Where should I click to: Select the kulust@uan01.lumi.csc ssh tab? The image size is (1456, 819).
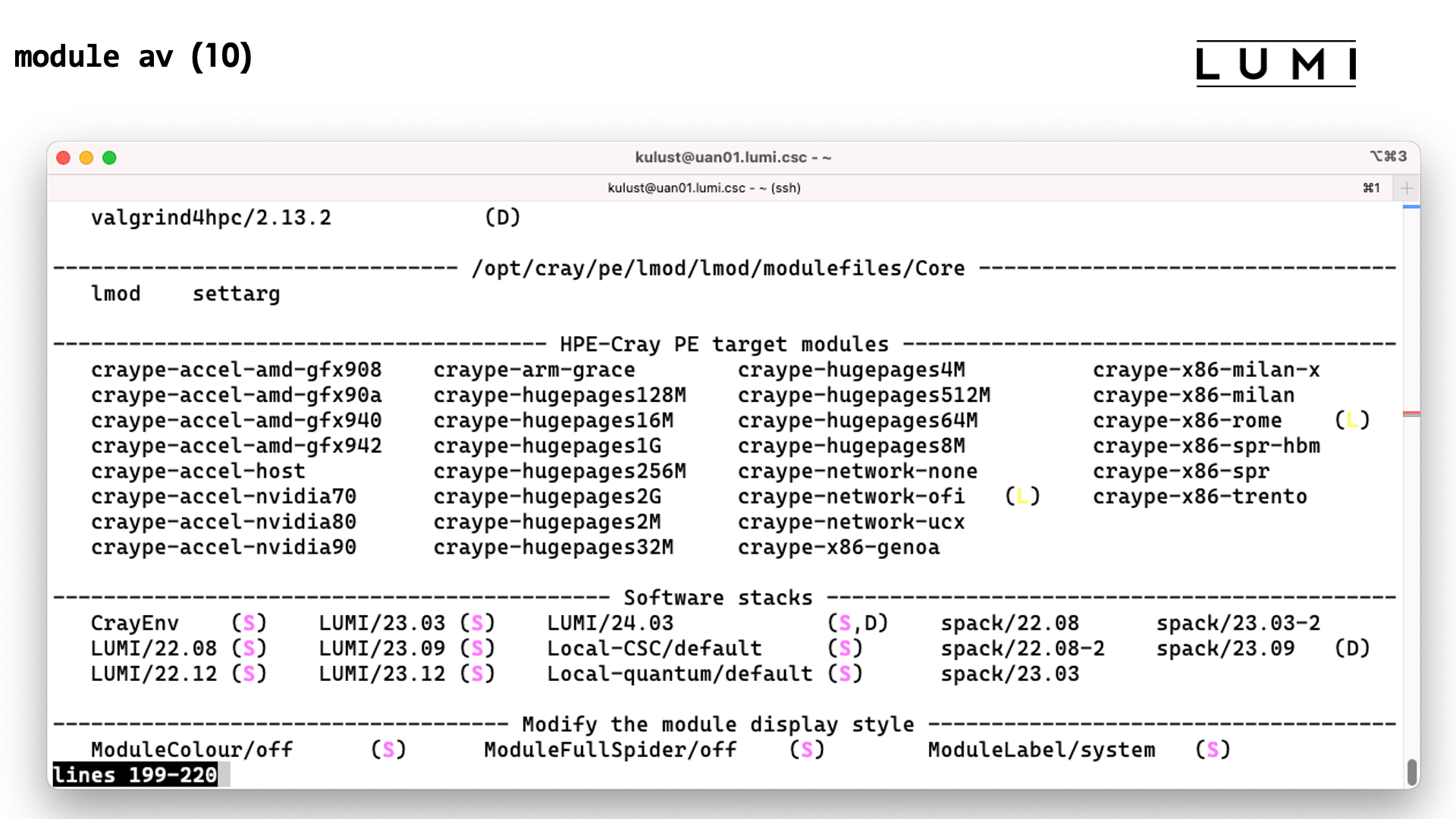[x=704, y=188]
